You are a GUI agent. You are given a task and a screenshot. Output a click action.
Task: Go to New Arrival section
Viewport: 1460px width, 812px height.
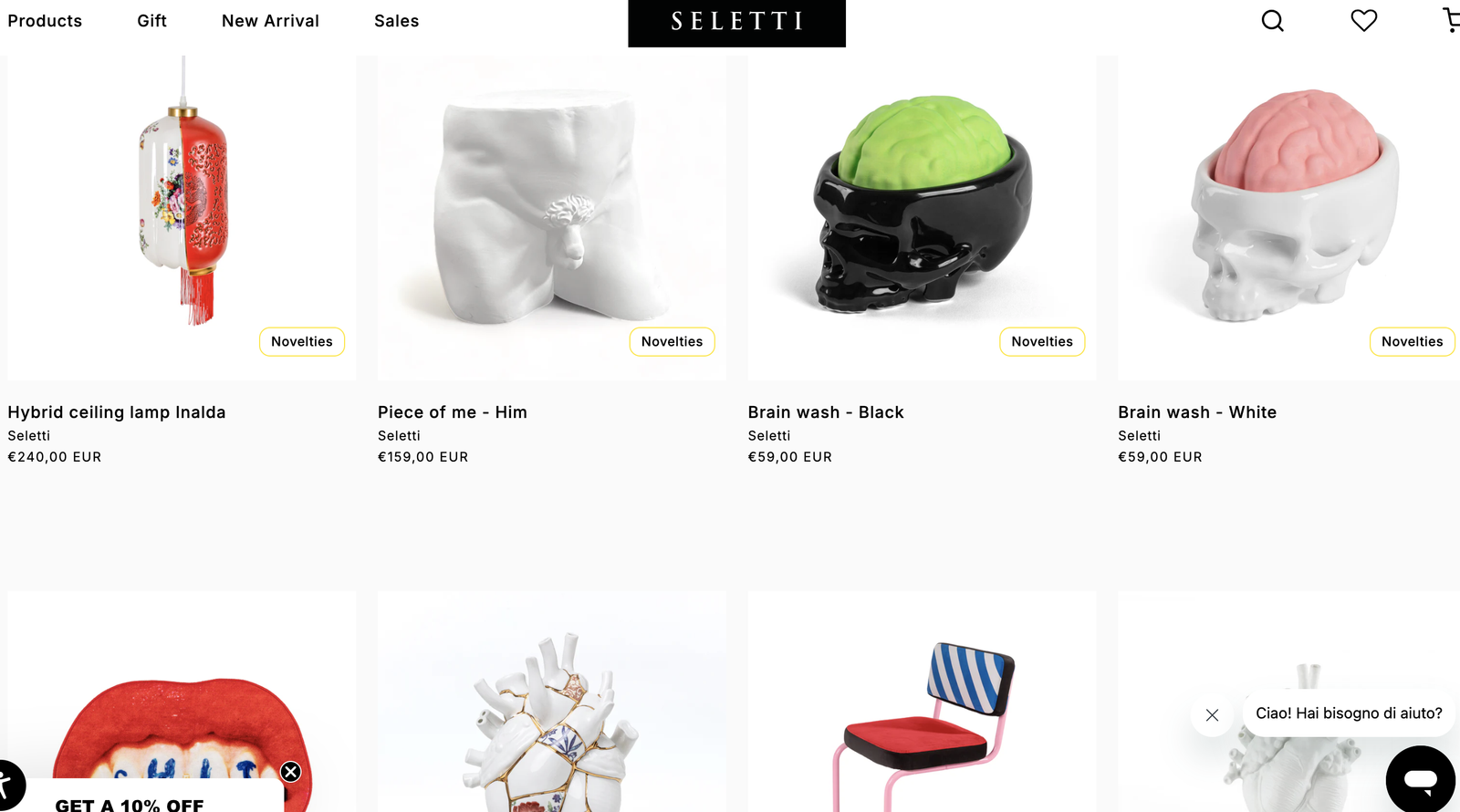[x=270, y=21]
